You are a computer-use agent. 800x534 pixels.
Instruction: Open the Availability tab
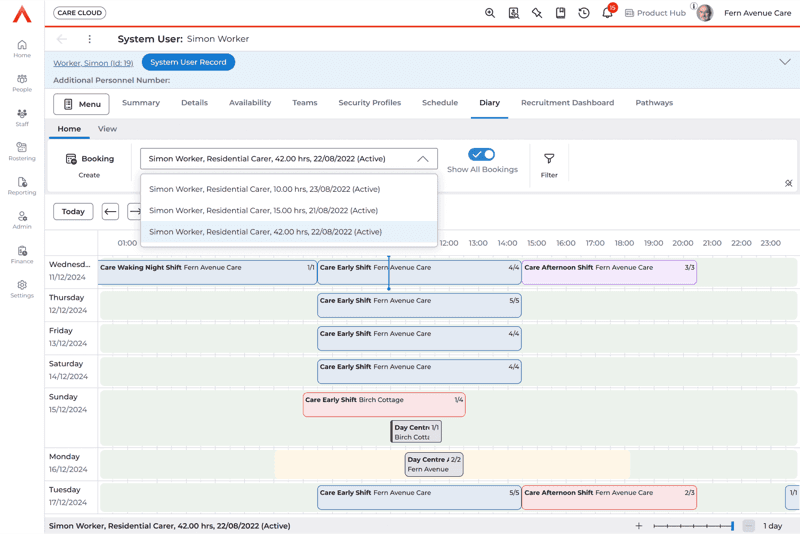250,103
